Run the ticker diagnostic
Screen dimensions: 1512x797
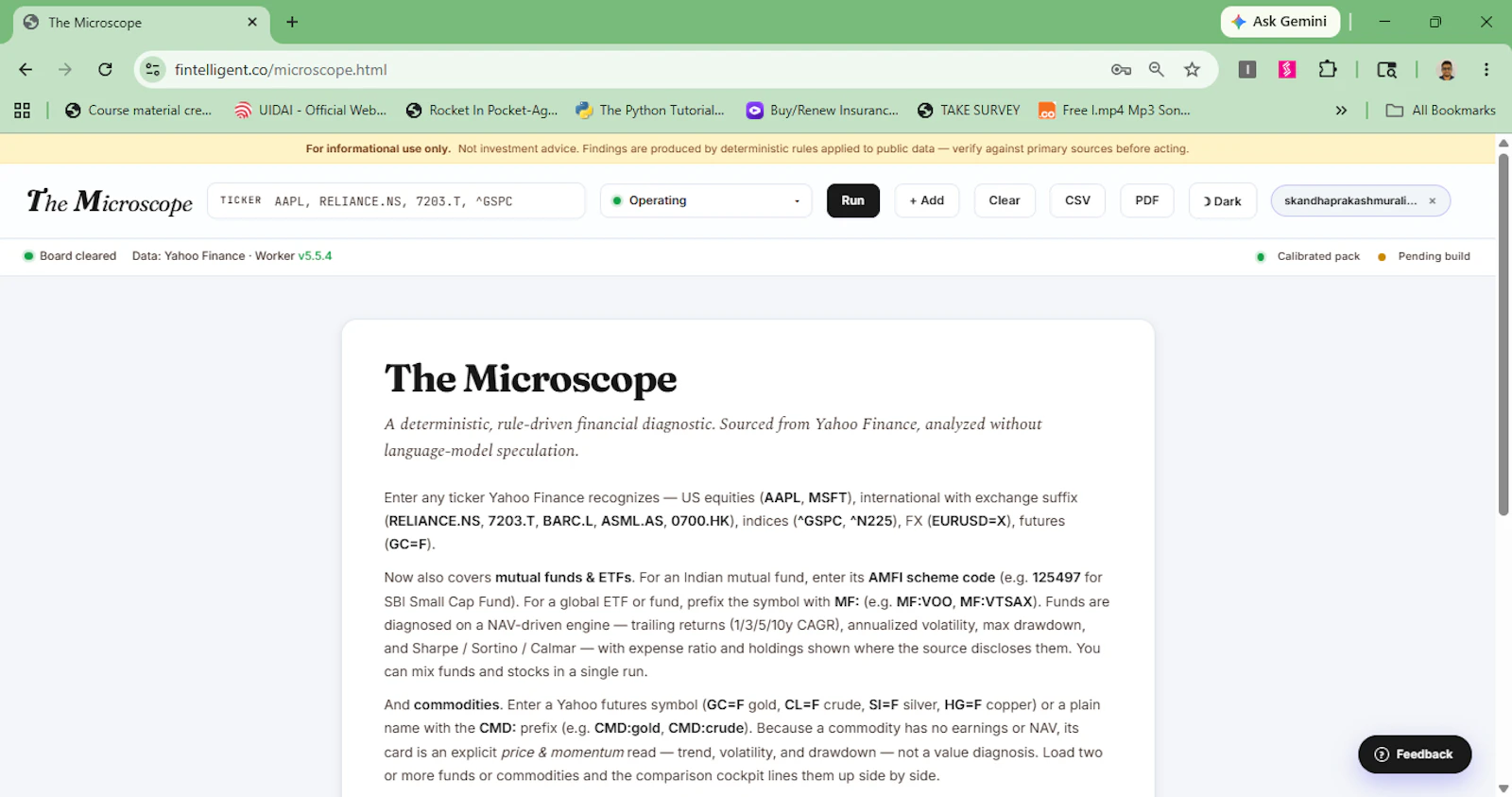[852, 200]
